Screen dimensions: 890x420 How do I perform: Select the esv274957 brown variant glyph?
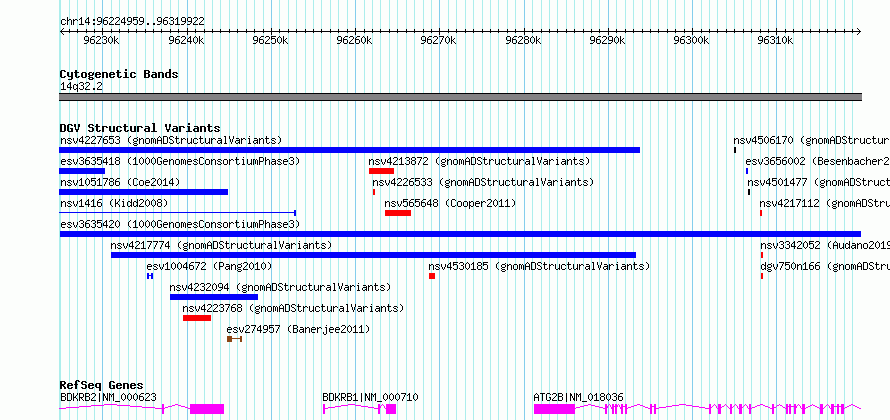[234, 339]
